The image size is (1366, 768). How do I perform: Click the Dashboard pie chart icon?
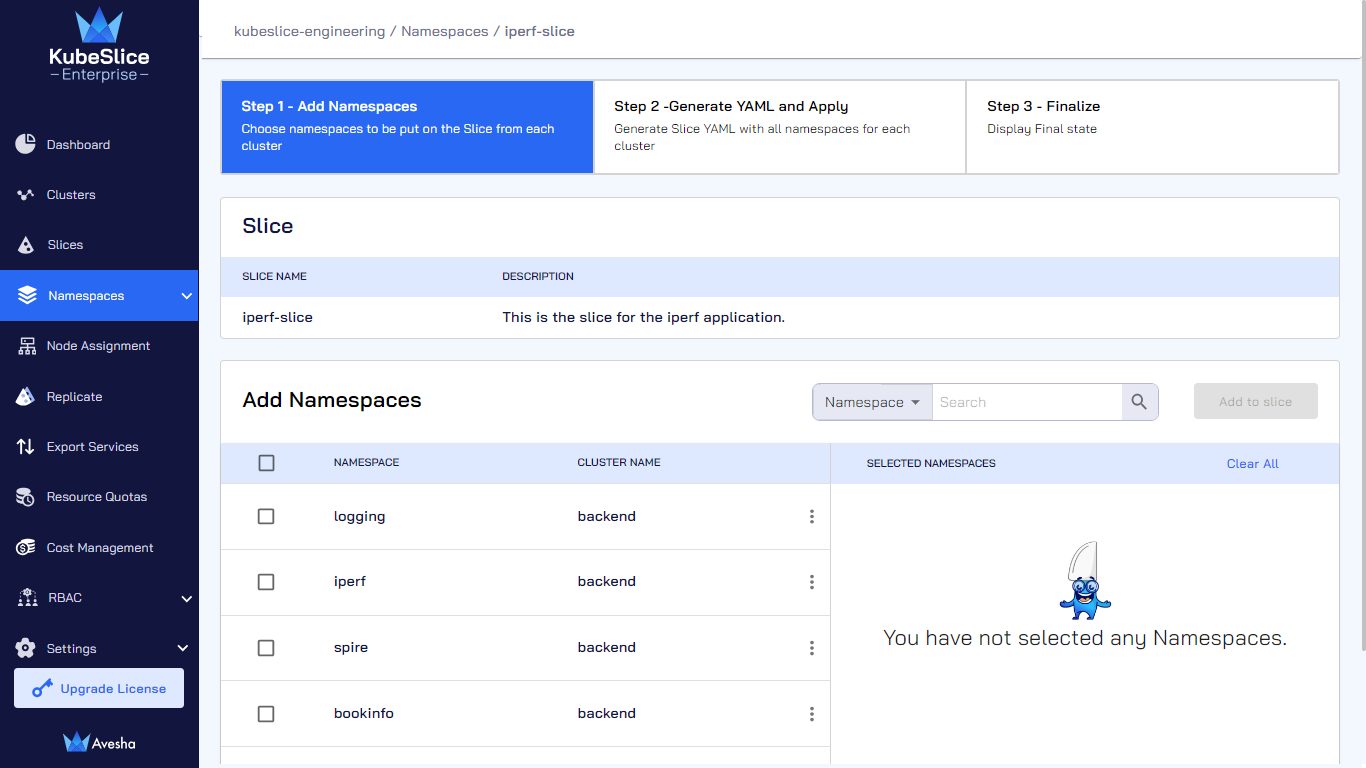(26, 144)
